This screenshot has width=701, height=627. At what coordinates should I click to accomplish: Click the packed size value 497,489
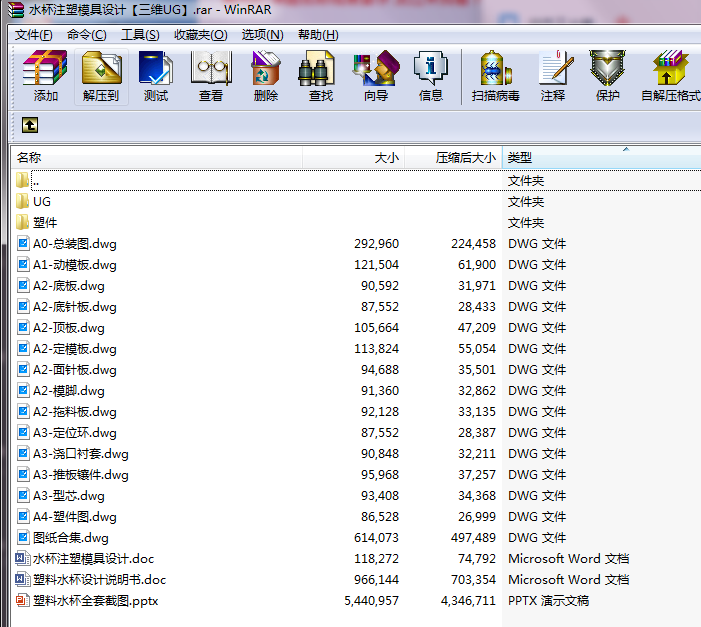pyautogui.click(x=473, y=538)
